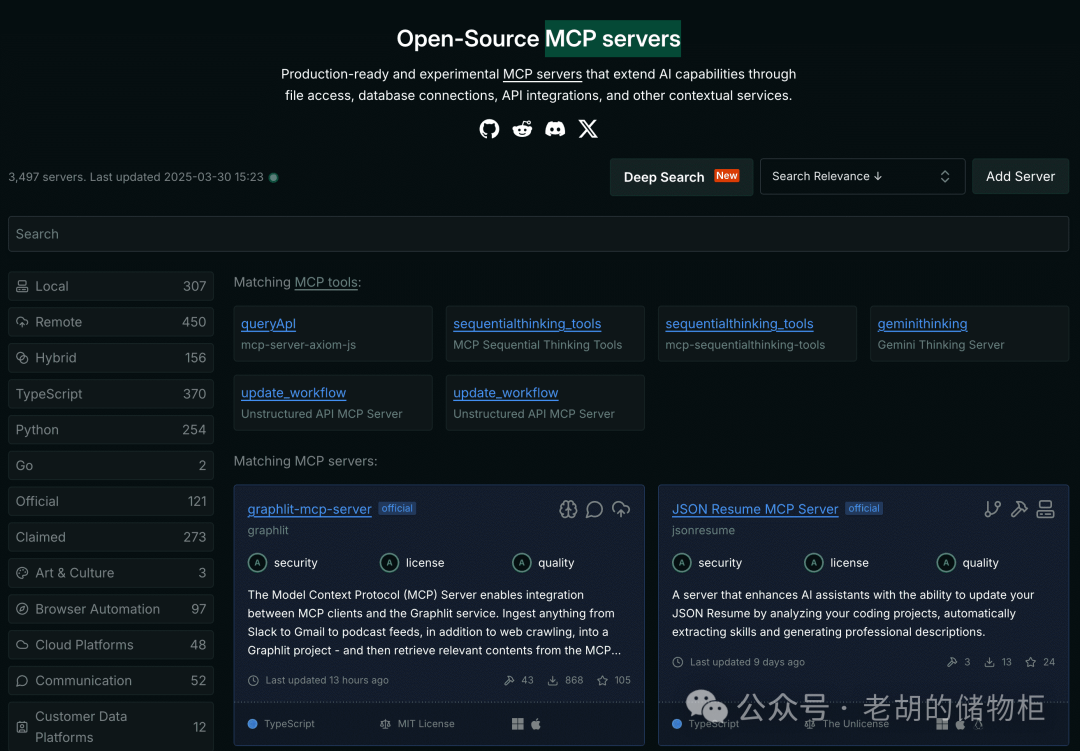Screen dimensions: 1080x751
Task: Open the Reddit icon link
Action: pyautogui.click(x=522, y=129)
